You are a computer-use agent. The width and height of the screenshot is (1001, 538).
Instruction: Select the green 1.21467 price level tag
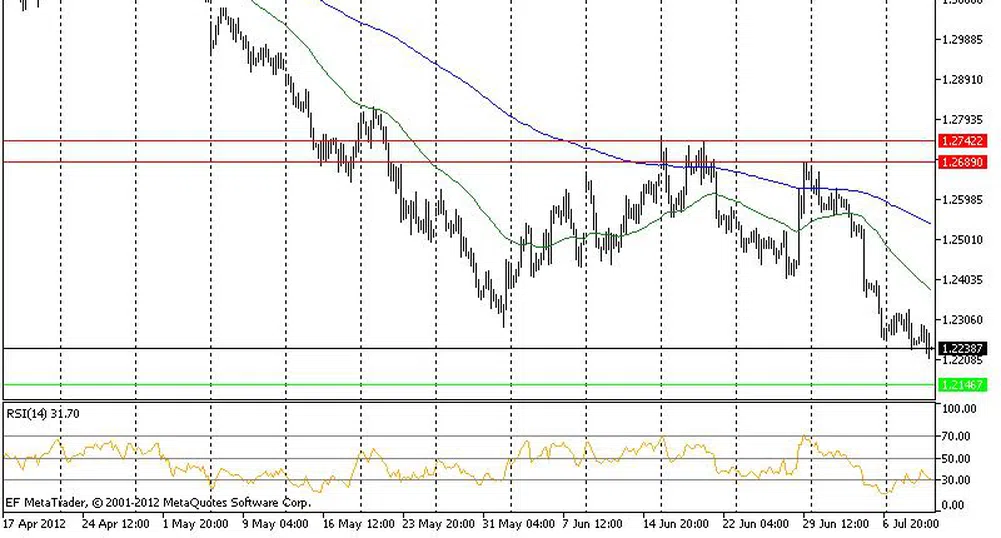pos(963,385)
